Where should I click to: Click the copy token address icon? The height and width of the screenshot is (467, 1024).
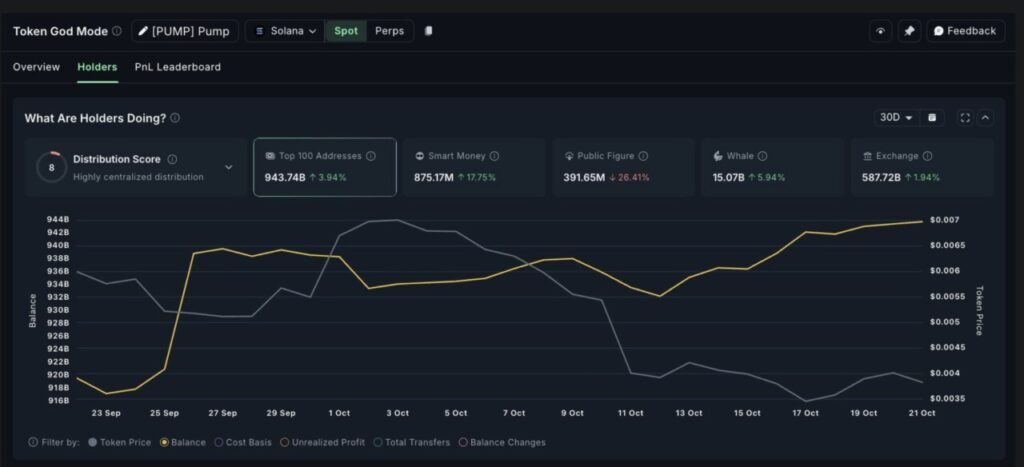[x=428, y=31]
